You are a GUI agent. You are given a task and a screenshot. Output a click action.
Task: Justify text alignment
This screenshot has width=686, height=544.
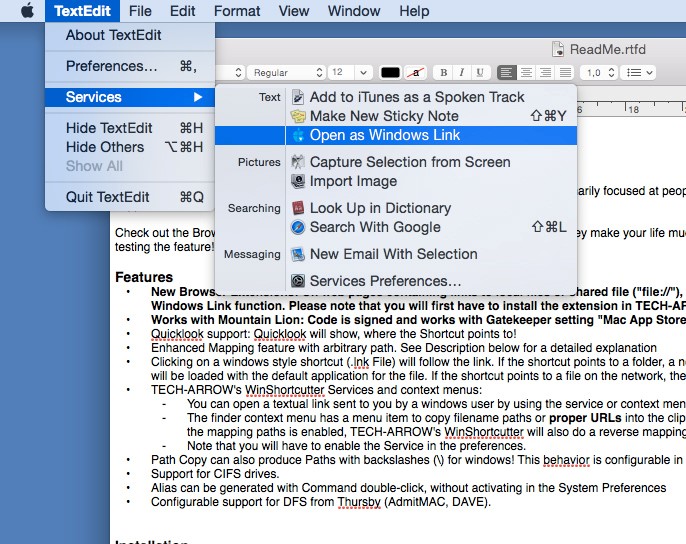pos(565,72)
